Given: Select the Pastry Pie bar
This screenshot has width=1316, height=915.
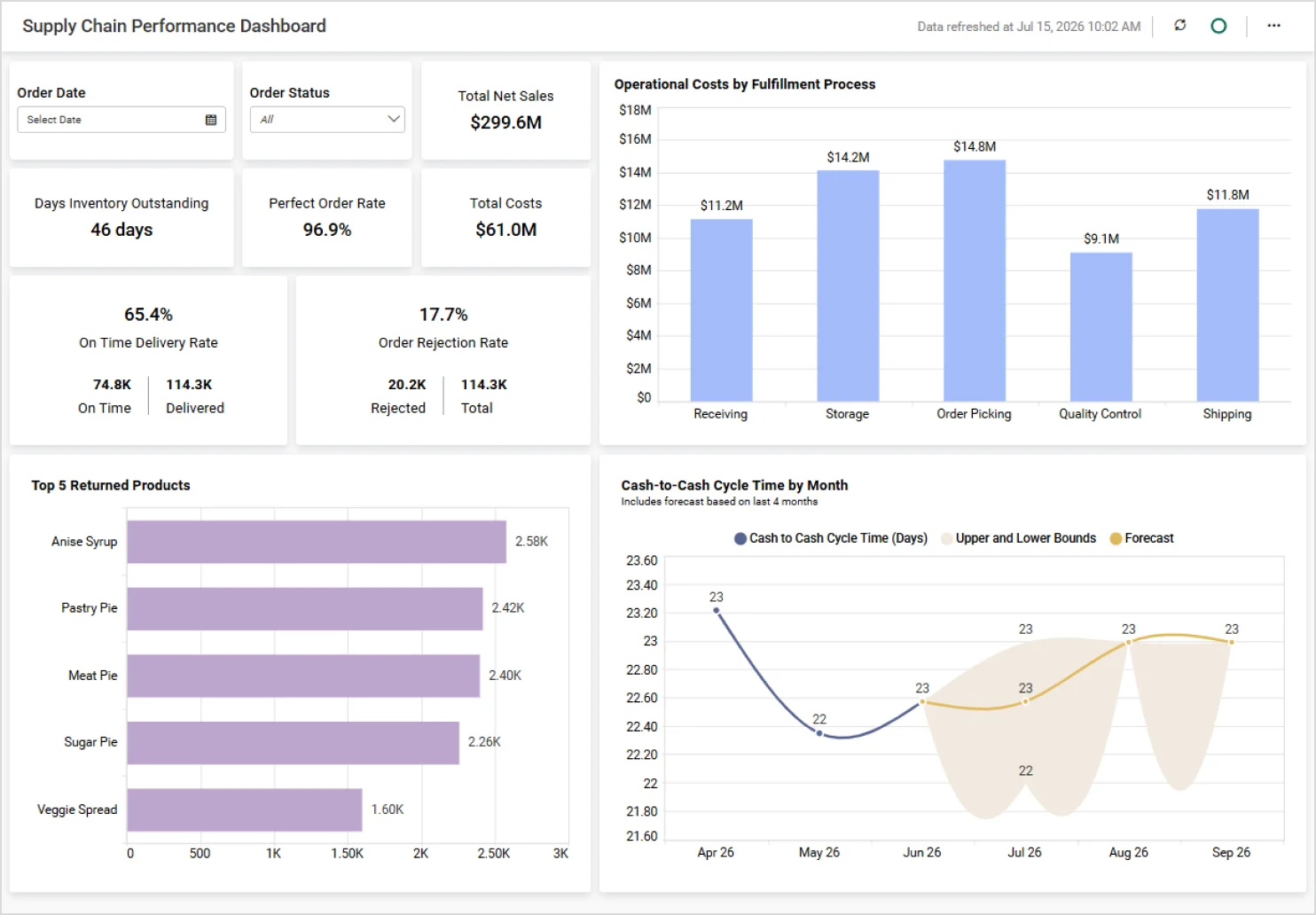Looking at the screenshot, I should point(305,608).
